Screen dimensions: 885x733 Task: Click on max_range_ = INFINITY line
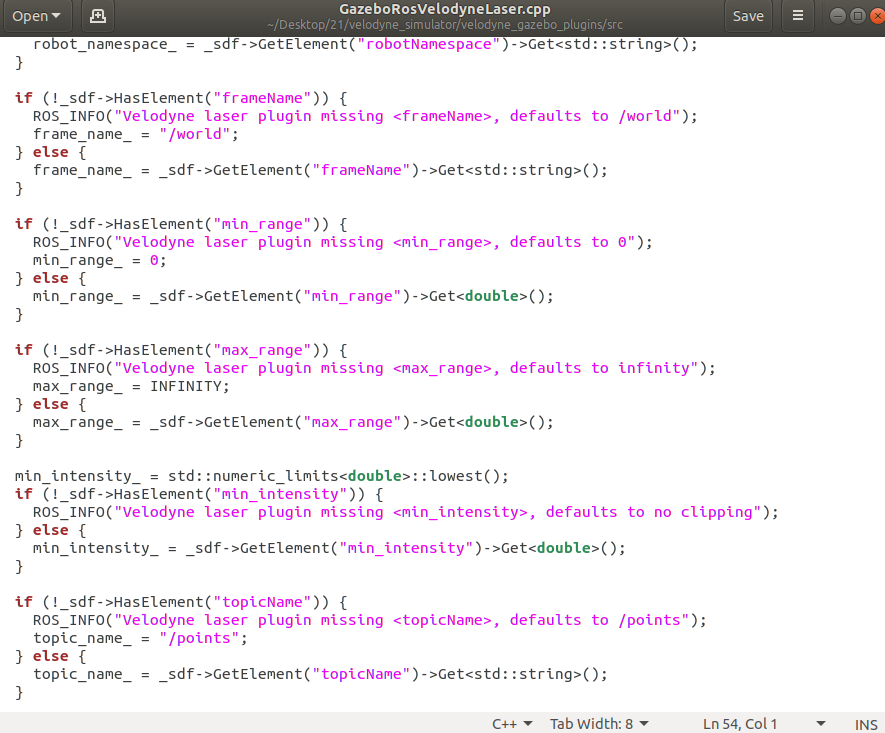click(131, 387)
